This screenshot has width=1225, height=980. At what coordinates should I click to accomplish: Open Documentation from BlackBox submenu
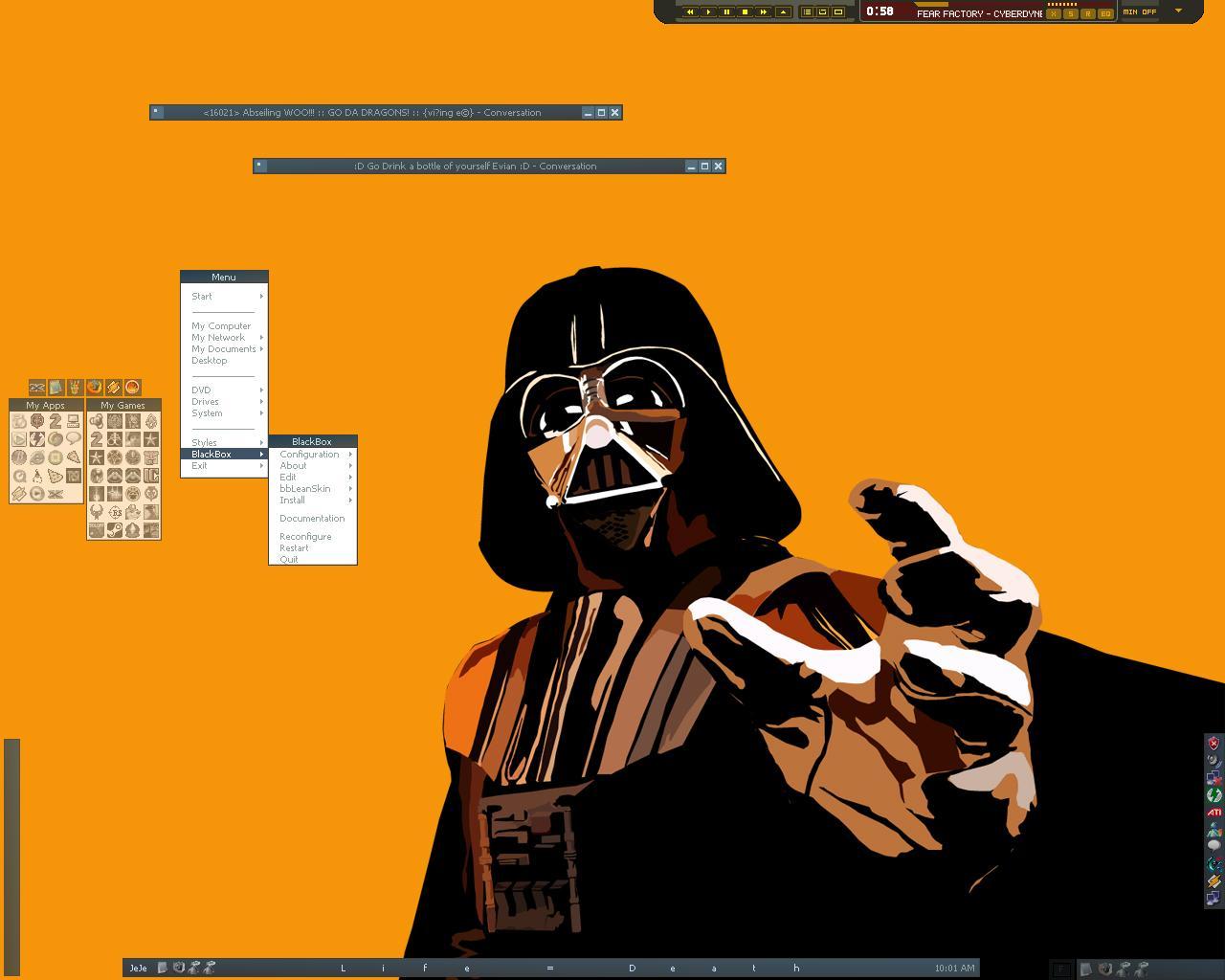pos(313,519)
